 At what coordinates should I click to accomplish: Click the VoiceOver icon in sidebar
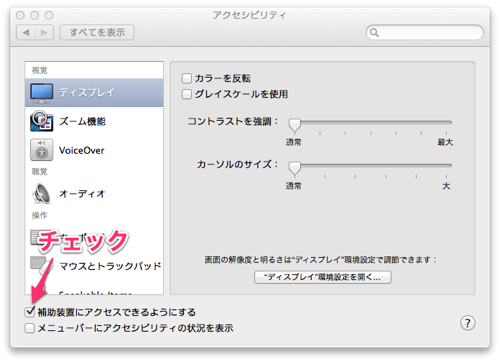click(41, 150)
